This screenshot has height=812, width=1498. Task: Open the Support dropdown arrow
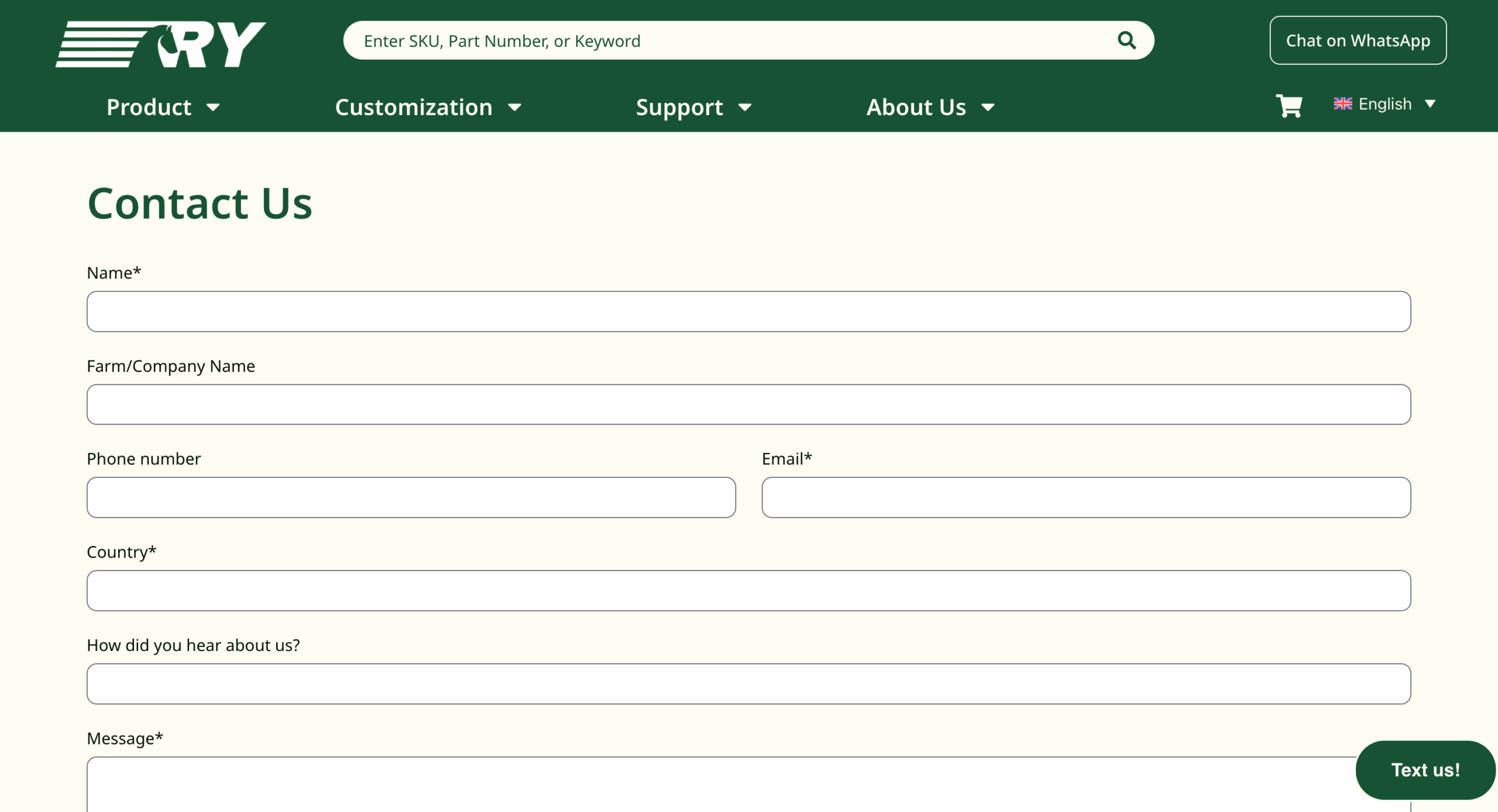coord(744,108)
